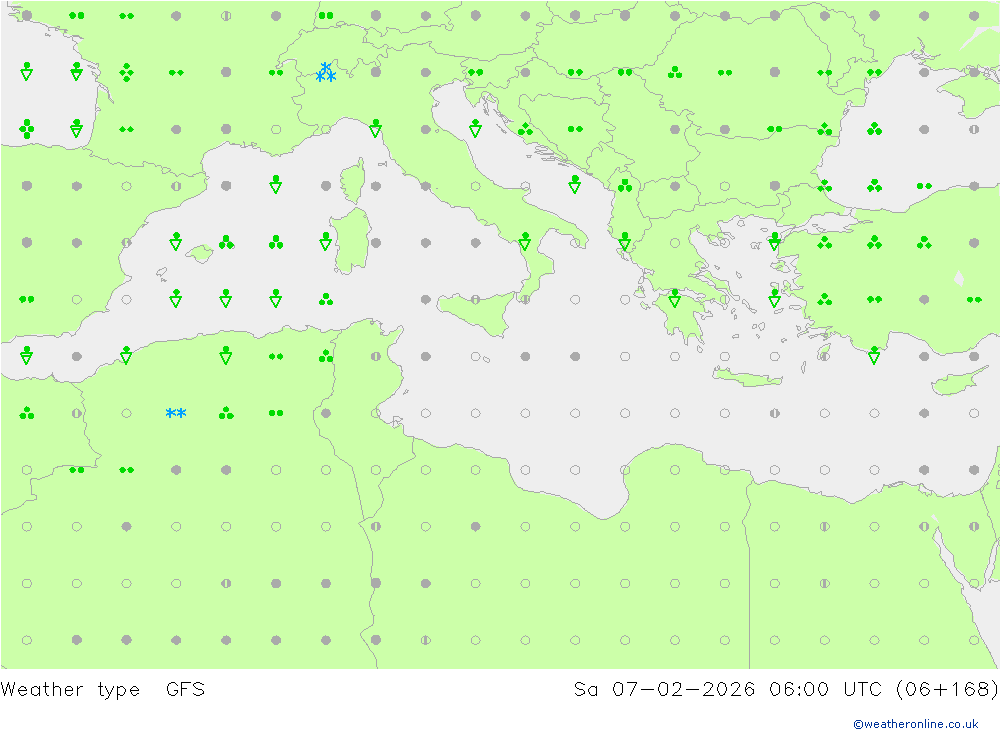Click the blue double snowflake symbol in Algeria
The width and height of the screenshot is (1000, 733).
tap(176, 413)
